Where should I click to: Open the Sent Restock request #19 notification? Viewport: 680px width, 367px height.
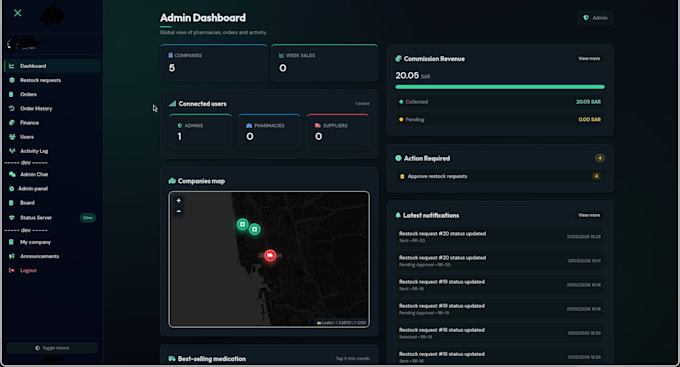(500, 285)
